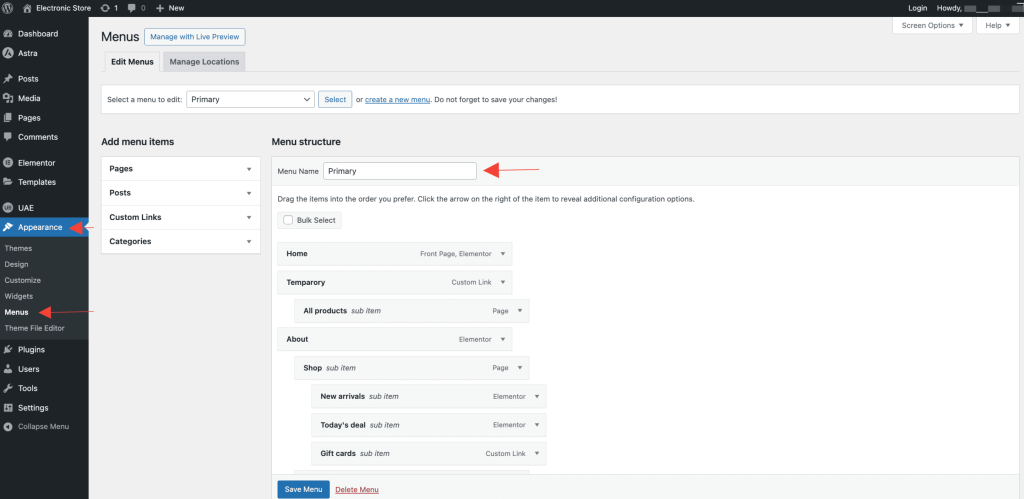Open comments bubble icon in admin bar
The image size is (1024, 499).
click(132, 7)
